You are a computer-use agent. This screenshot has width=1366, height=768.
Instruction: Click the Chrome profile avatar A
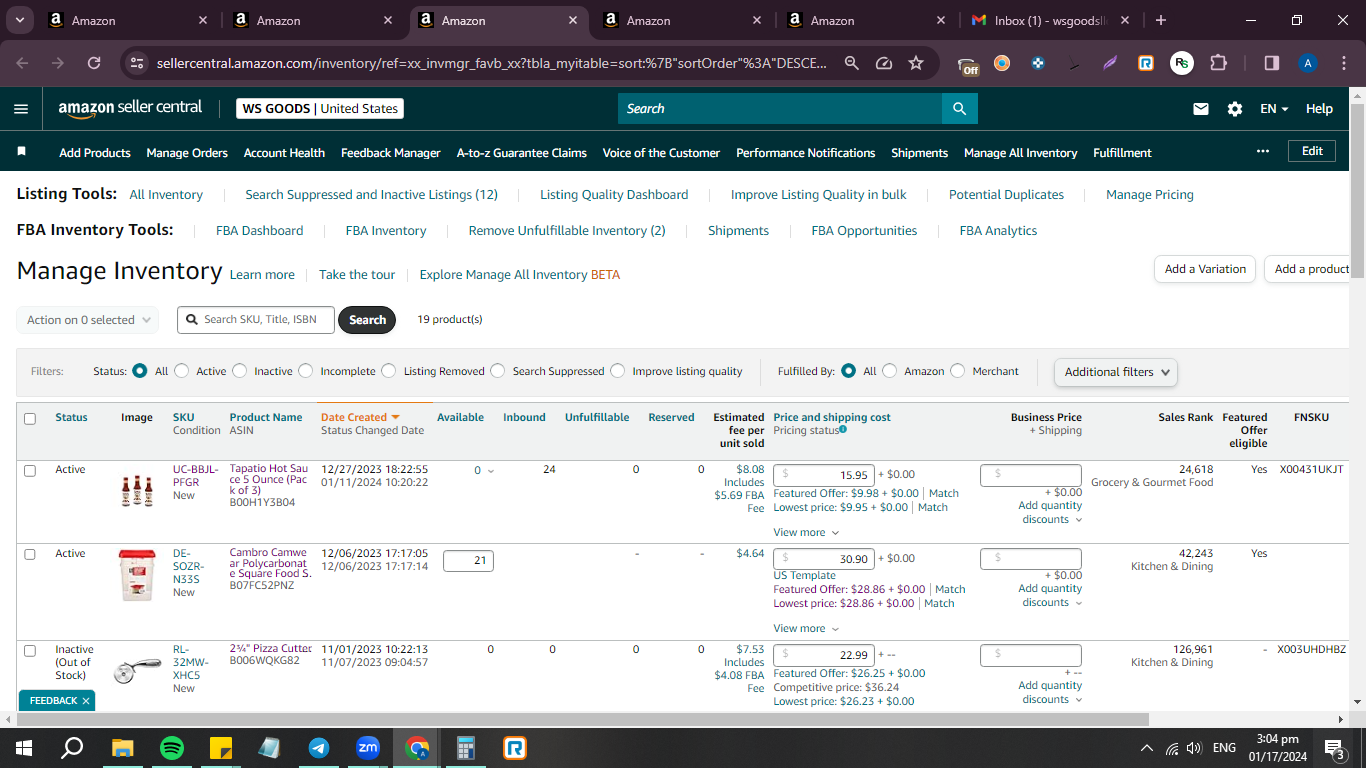tap(1308, 63)
